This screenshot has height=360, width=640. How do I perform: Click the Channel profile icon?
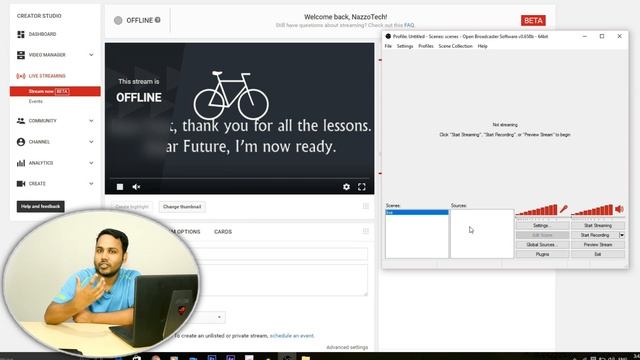click(x=21, y=142)
